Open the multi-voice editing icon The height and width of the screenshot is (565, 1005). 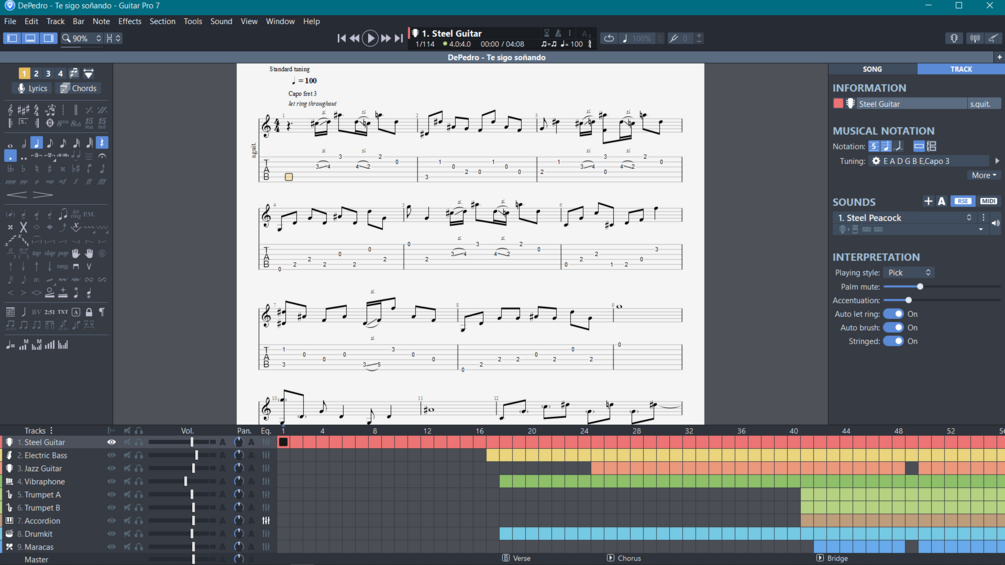point(74,74)
